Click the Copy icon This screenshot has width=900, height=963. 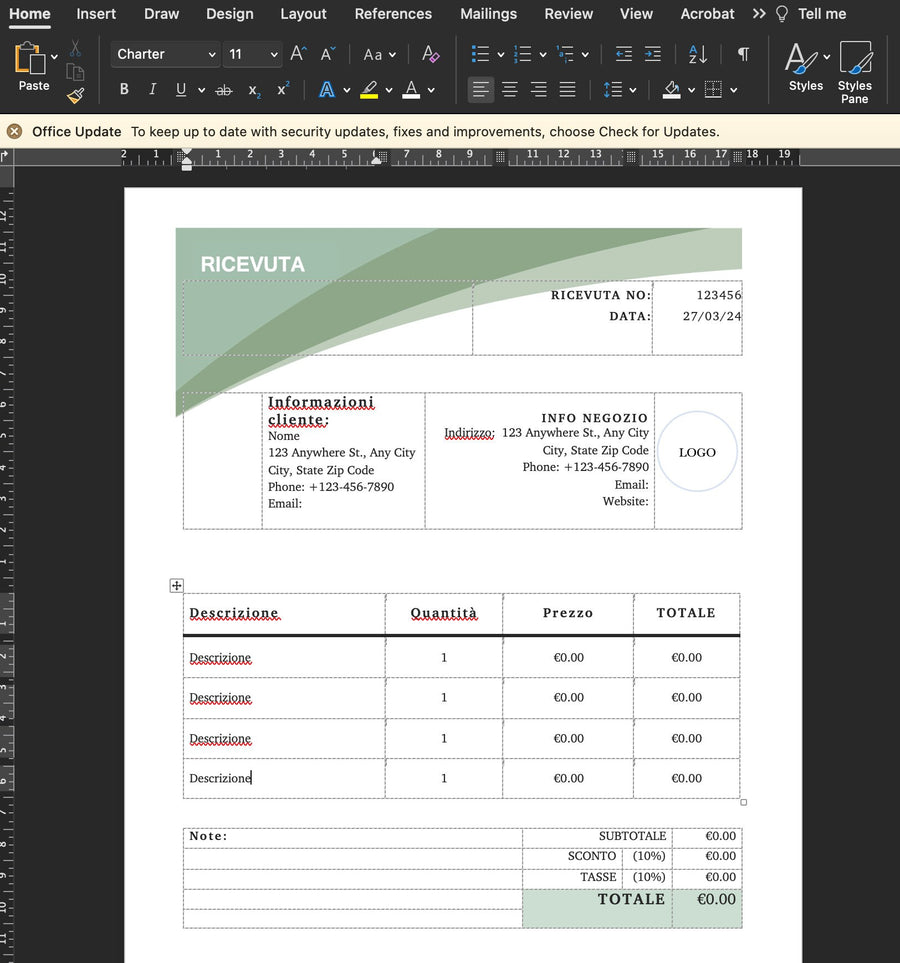[x=75, y=72]
